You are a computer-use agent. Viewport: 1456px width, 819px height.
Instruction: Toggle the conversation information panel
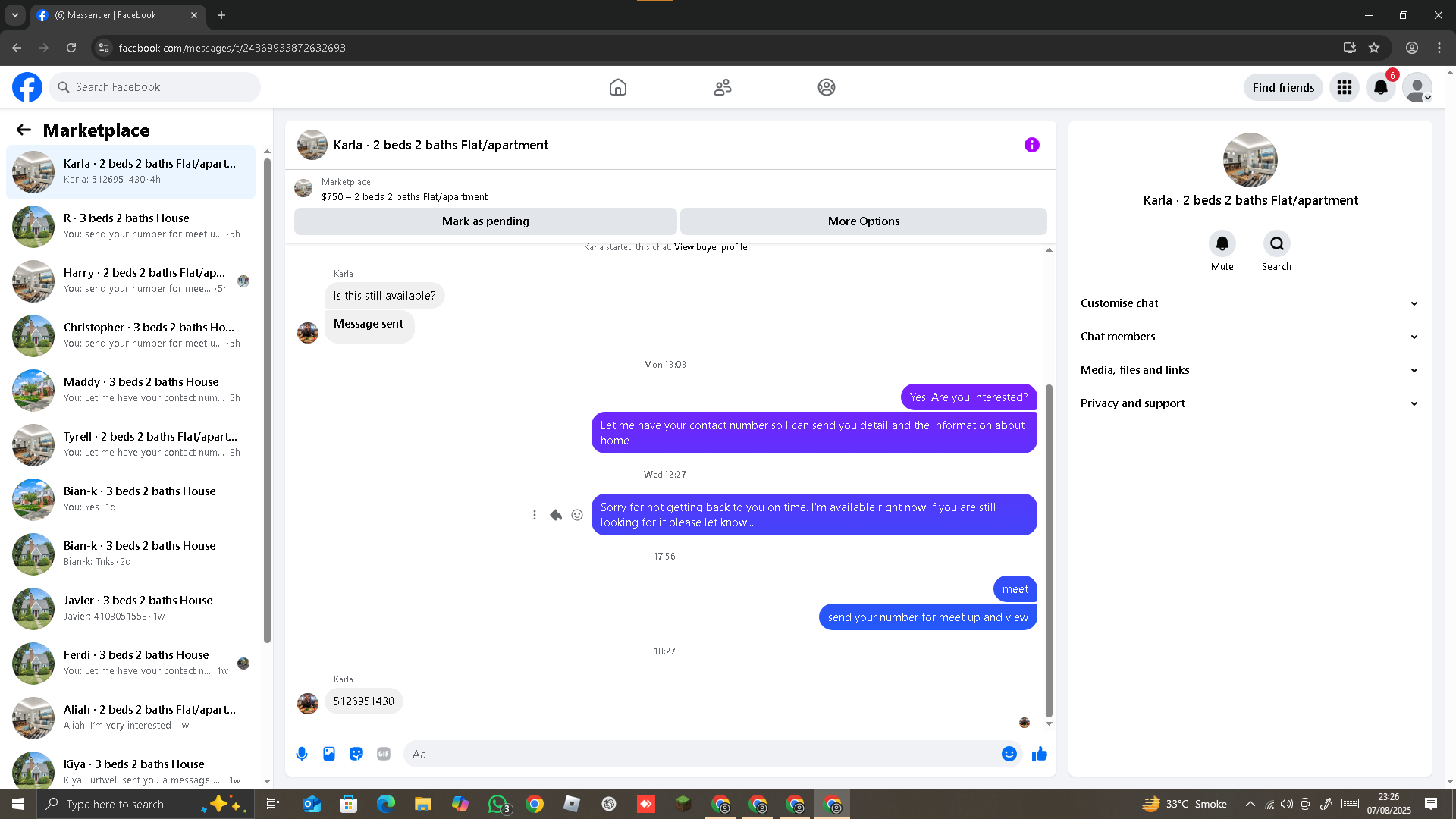(1032, 145)
